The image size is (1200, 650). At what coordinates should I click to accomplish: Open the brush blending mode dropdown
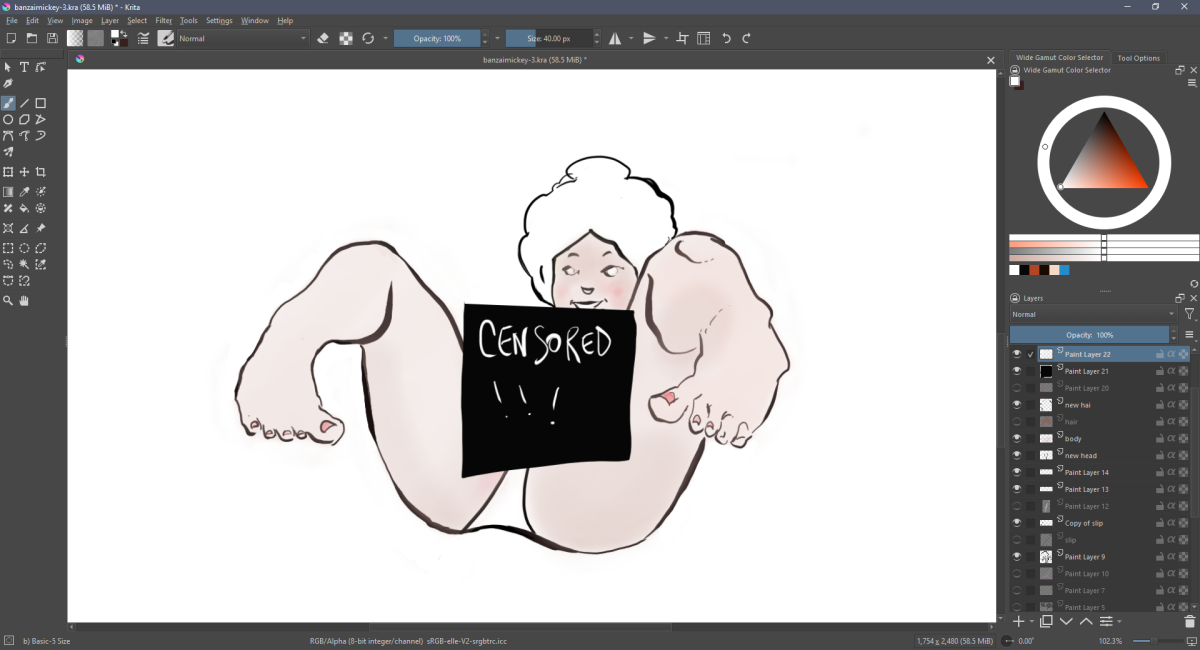244,39
